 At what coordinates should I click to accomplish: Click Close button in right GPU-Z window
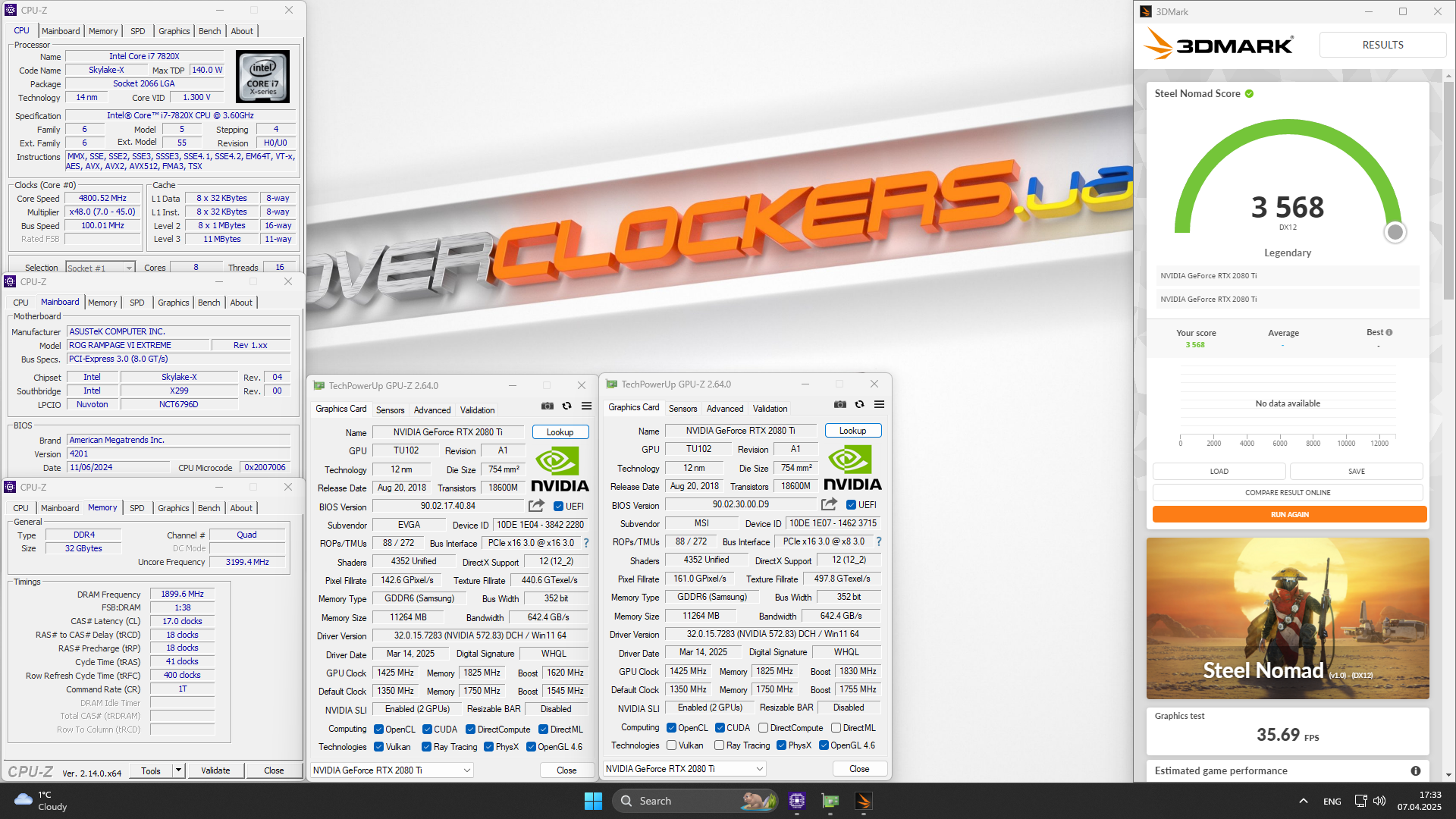pos(859,769)
